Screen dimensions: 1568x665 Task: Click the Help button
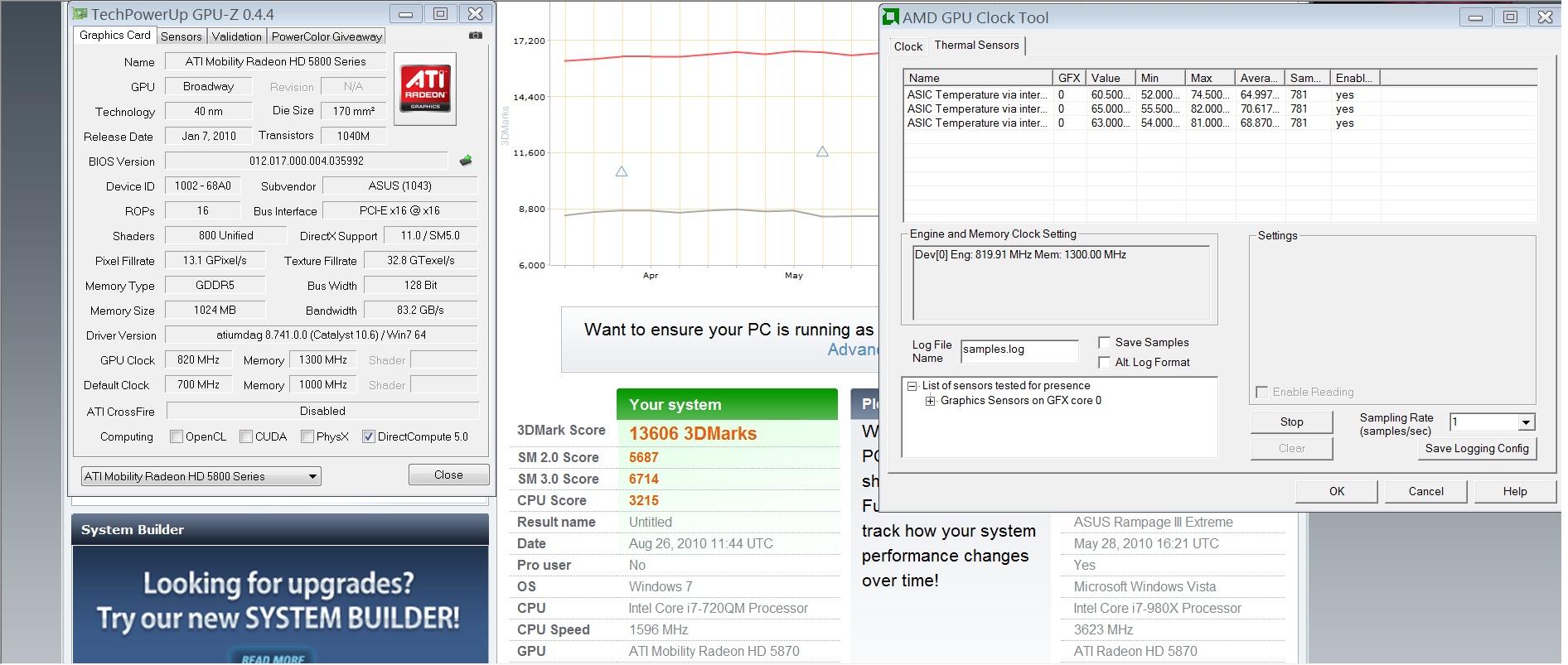[x=1515, y=491]
